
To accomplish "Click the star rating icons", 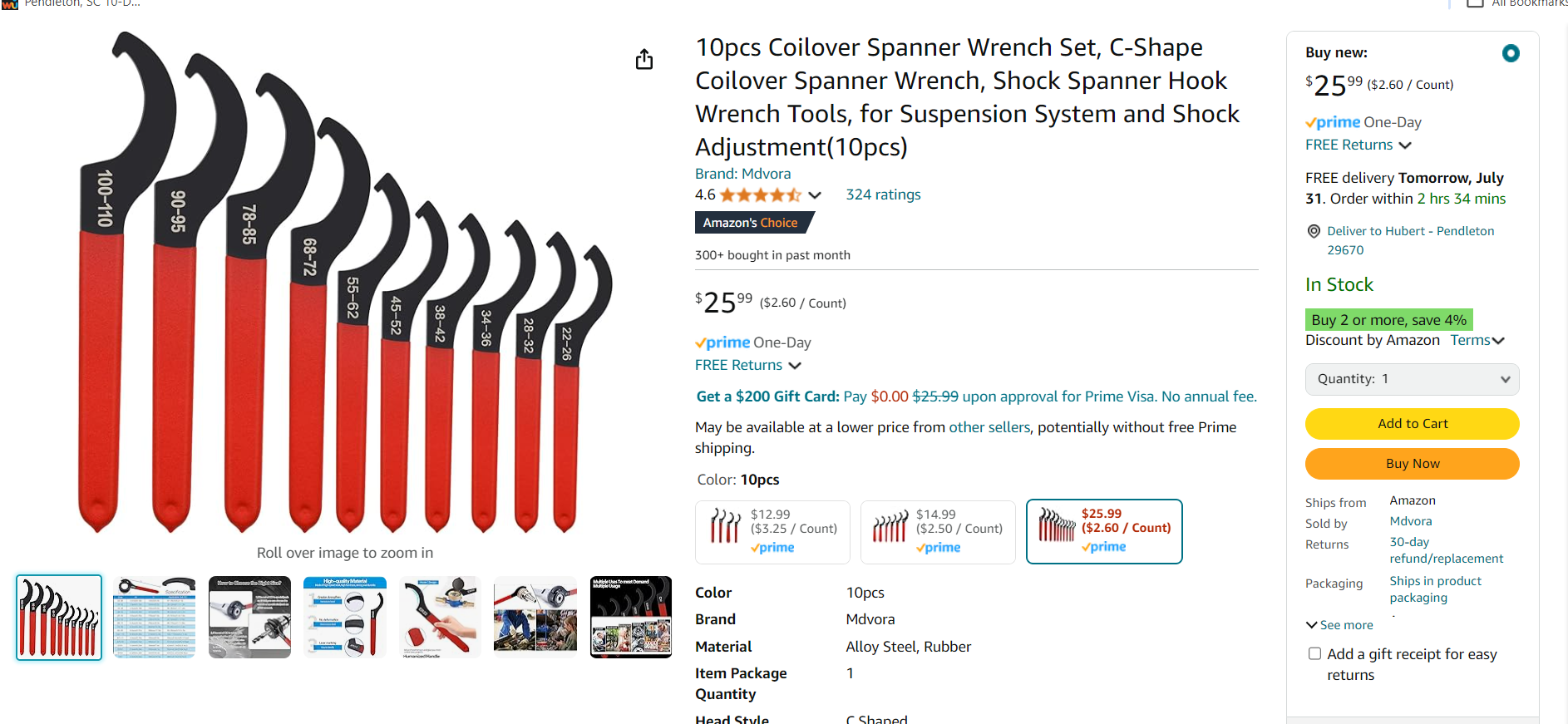I will coord(760,195).
